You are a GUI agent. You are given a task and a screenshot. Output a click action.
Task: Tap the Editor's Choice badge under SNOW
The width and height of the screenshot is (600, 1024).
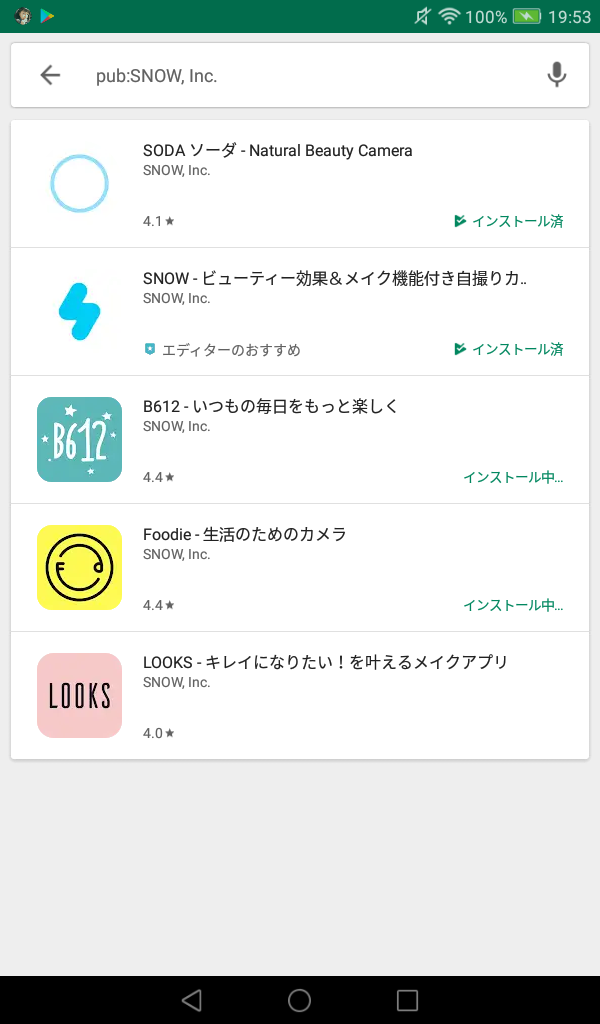click(x=222, y=349)
